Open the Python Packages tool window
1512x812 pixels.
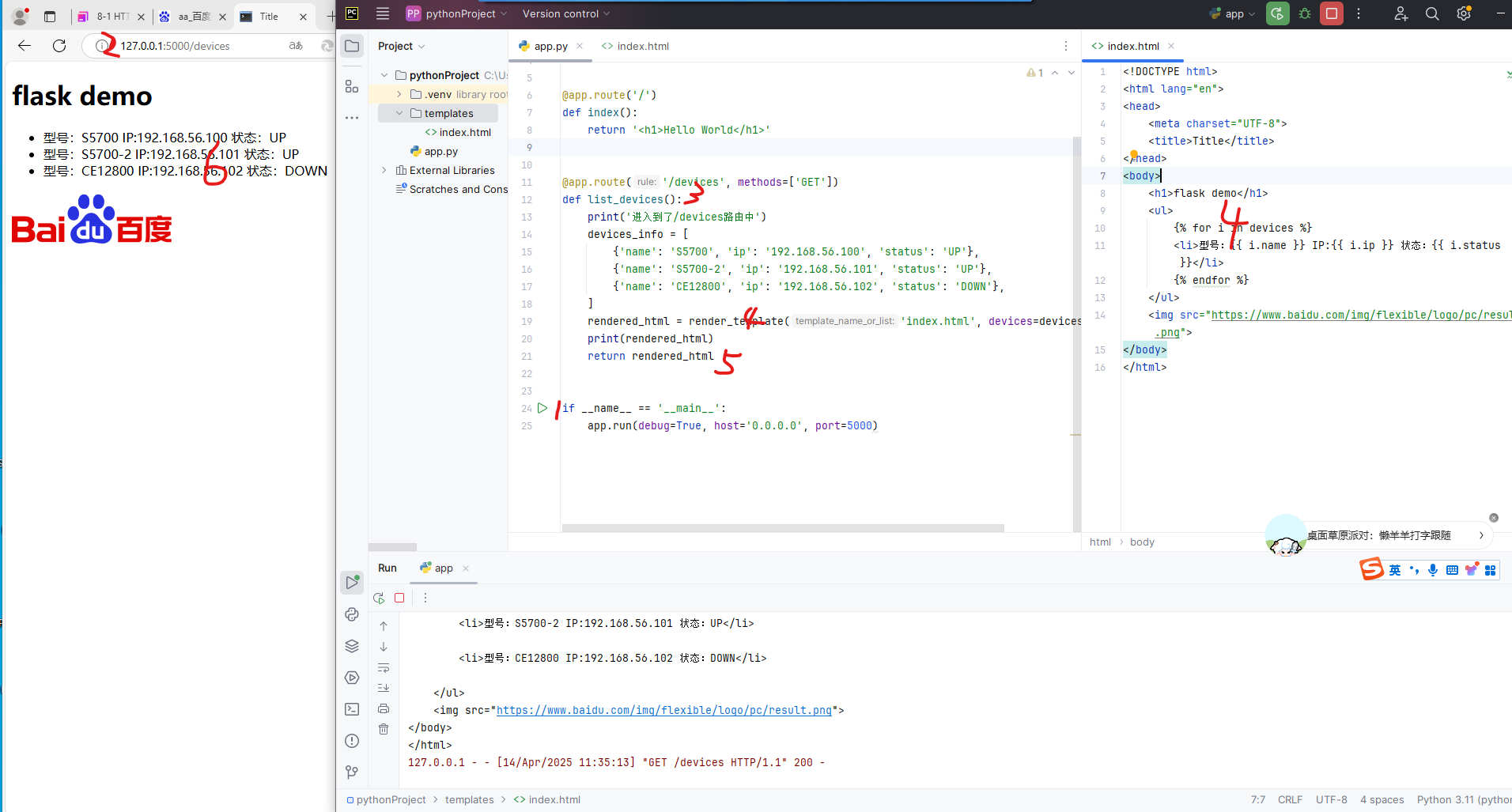352,646
